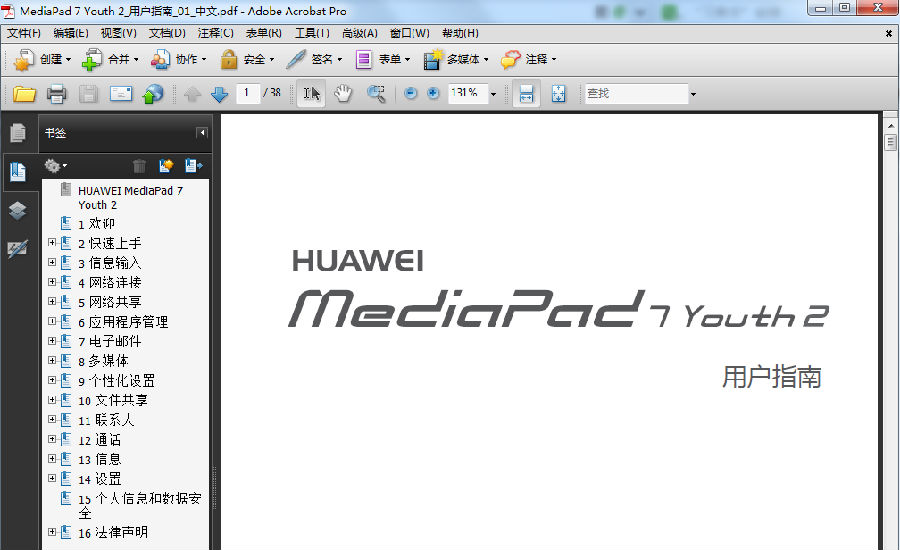Expand the 2 快速上手 bookmark
Image resolution: width=900 pixels, height=550 pixels.
coord(52,243)
